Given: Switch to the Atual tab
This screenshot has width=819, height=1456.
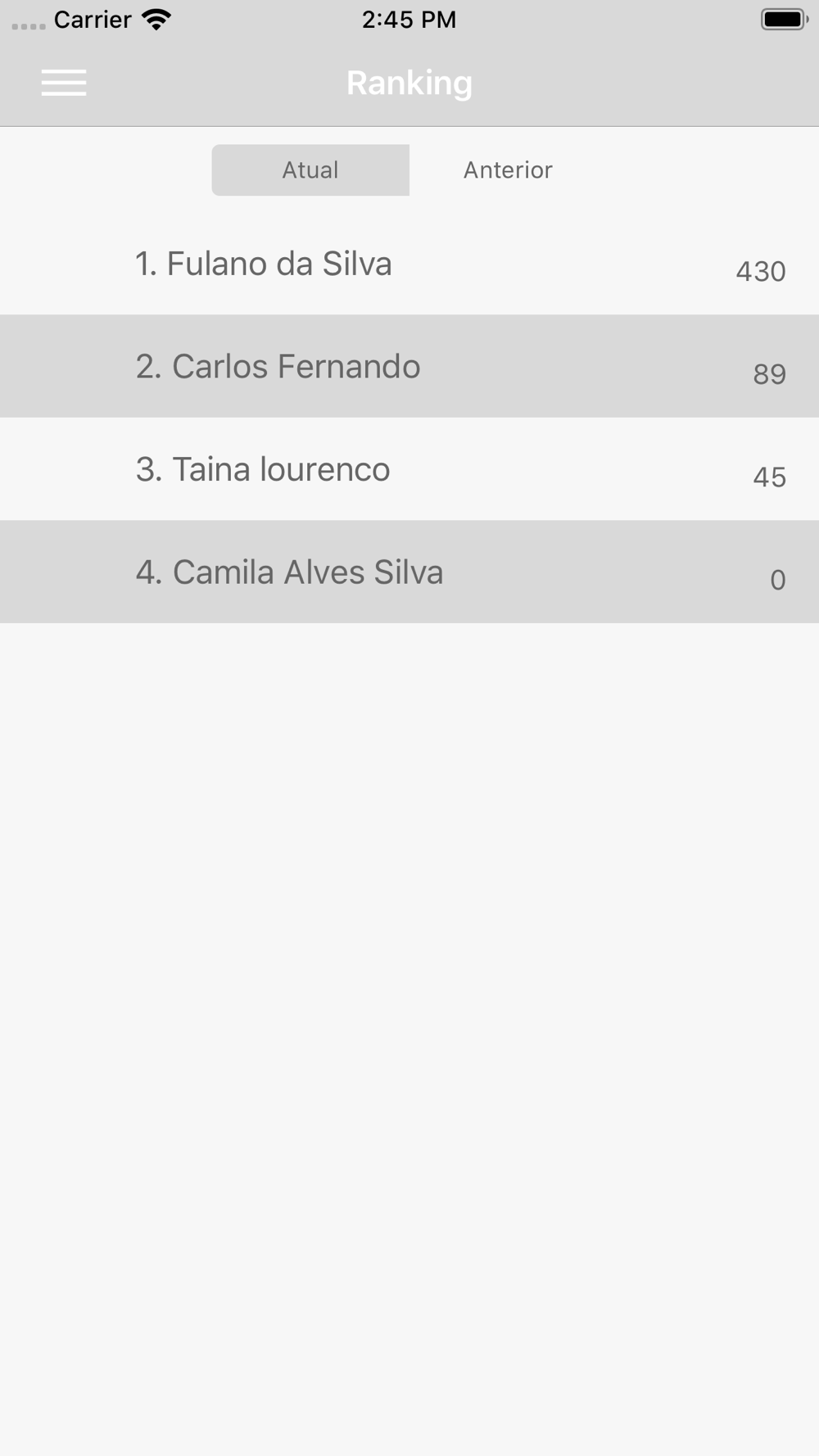Looking at the screenshot, I should (x=310, y=170).
